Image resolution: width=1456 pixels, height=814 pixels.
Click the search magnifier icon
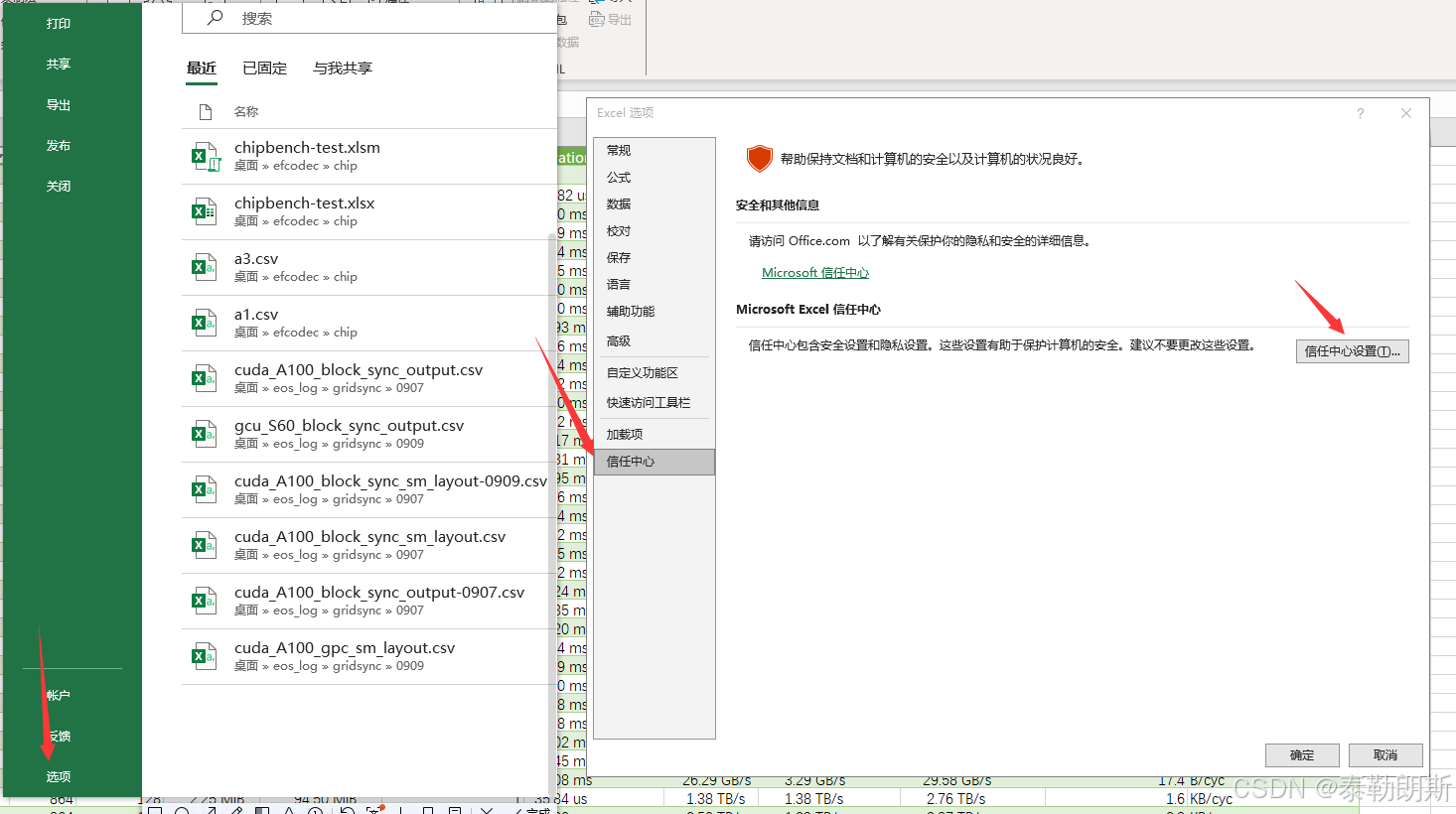tap(215, 18)
